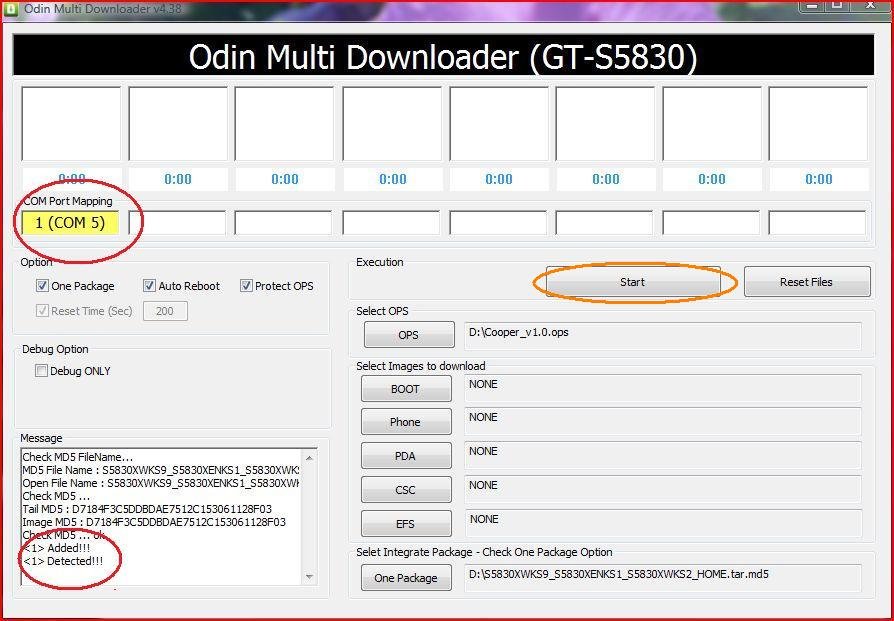Click the "<1> Detected!!!" log line
894x621 pixels.
[x=63, y=561]
